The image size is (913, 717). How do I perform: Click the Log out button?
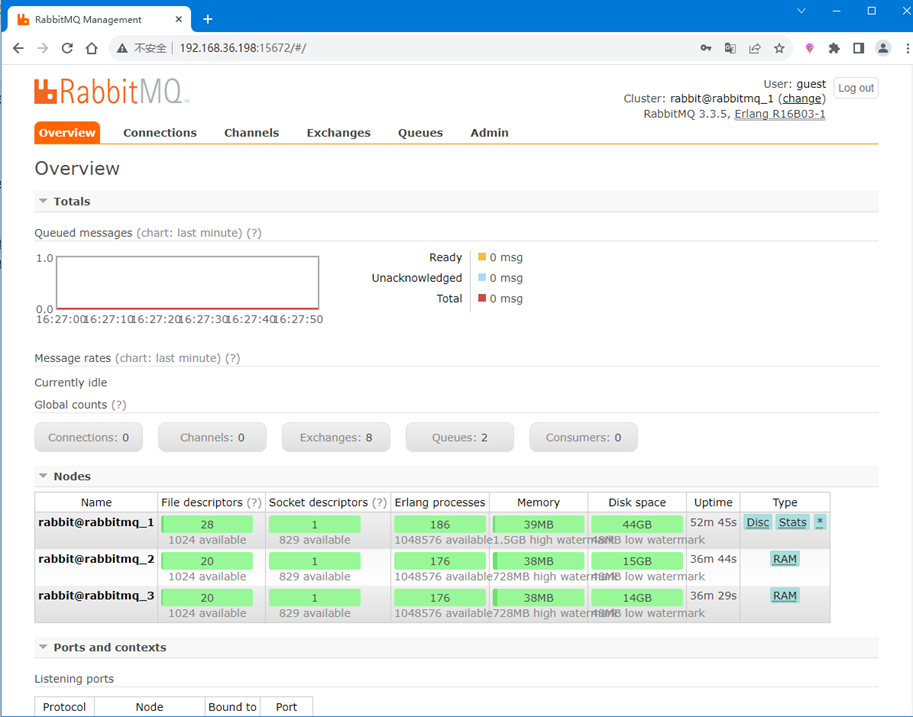[x=855, y=88]
